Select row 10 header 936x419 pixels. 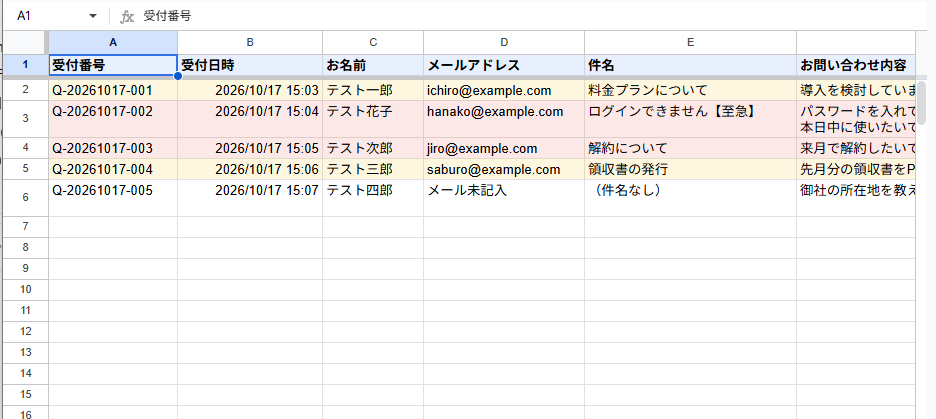[25, 289]
